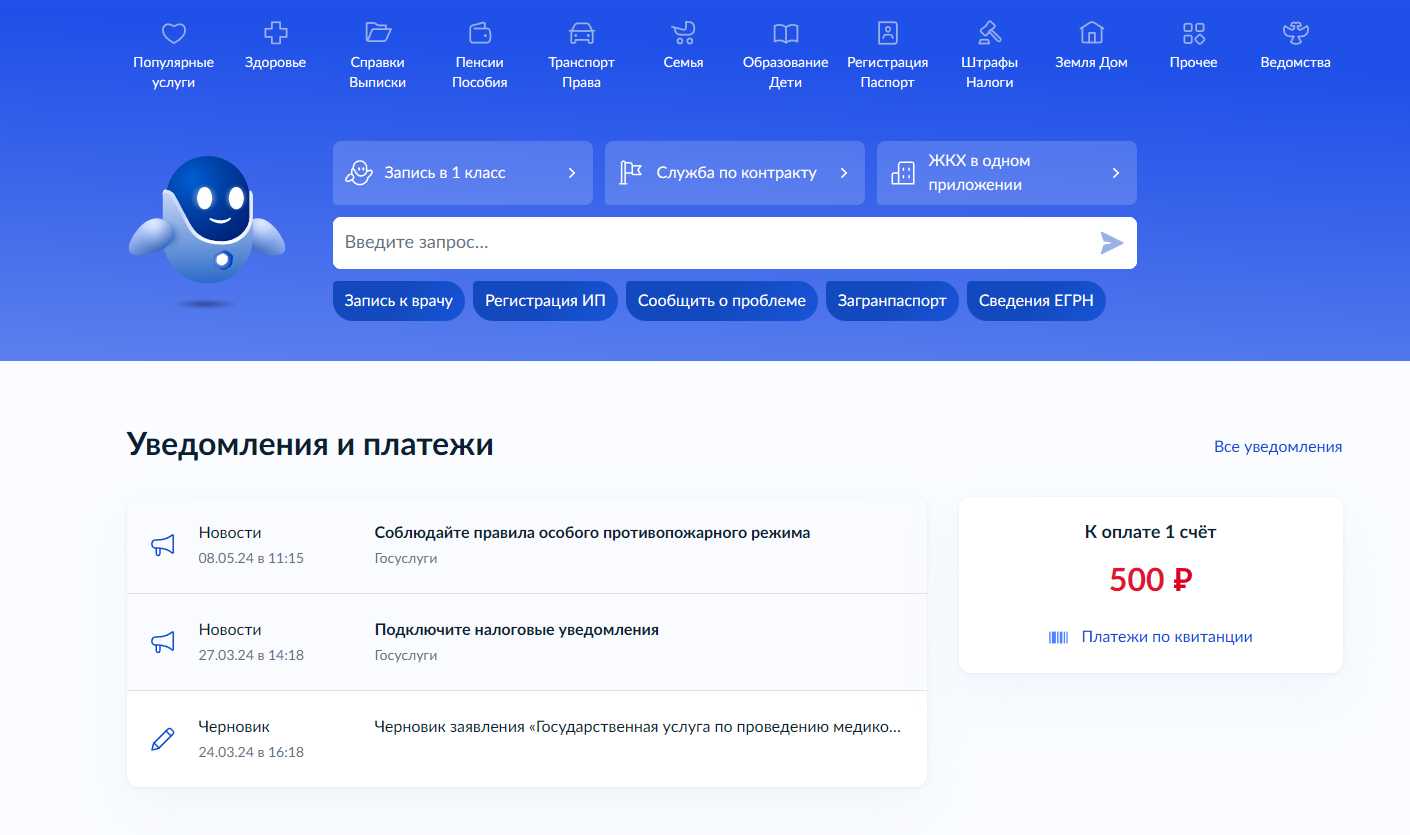Open the Транспорт Права menu label
This screenshot has height=835, width=1410.
tap(581, 72)
